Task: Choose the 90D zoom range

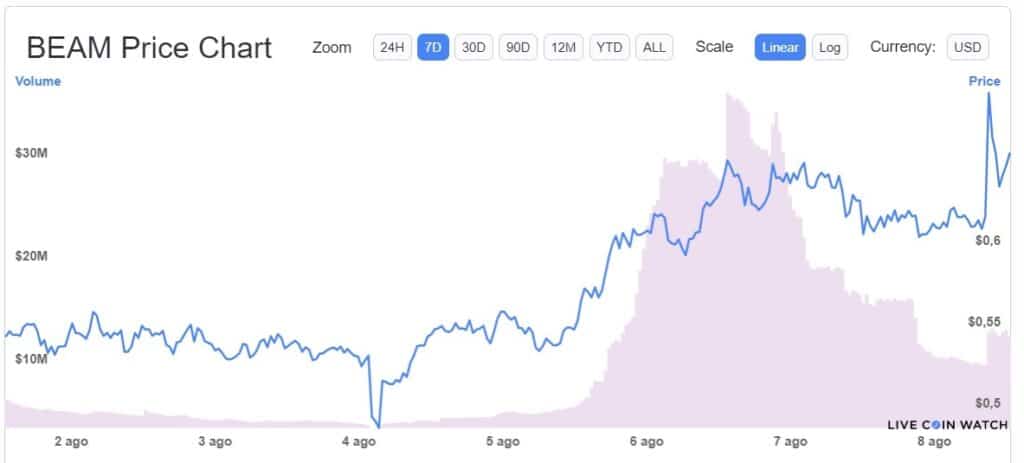Action: (x=517, y=47)
